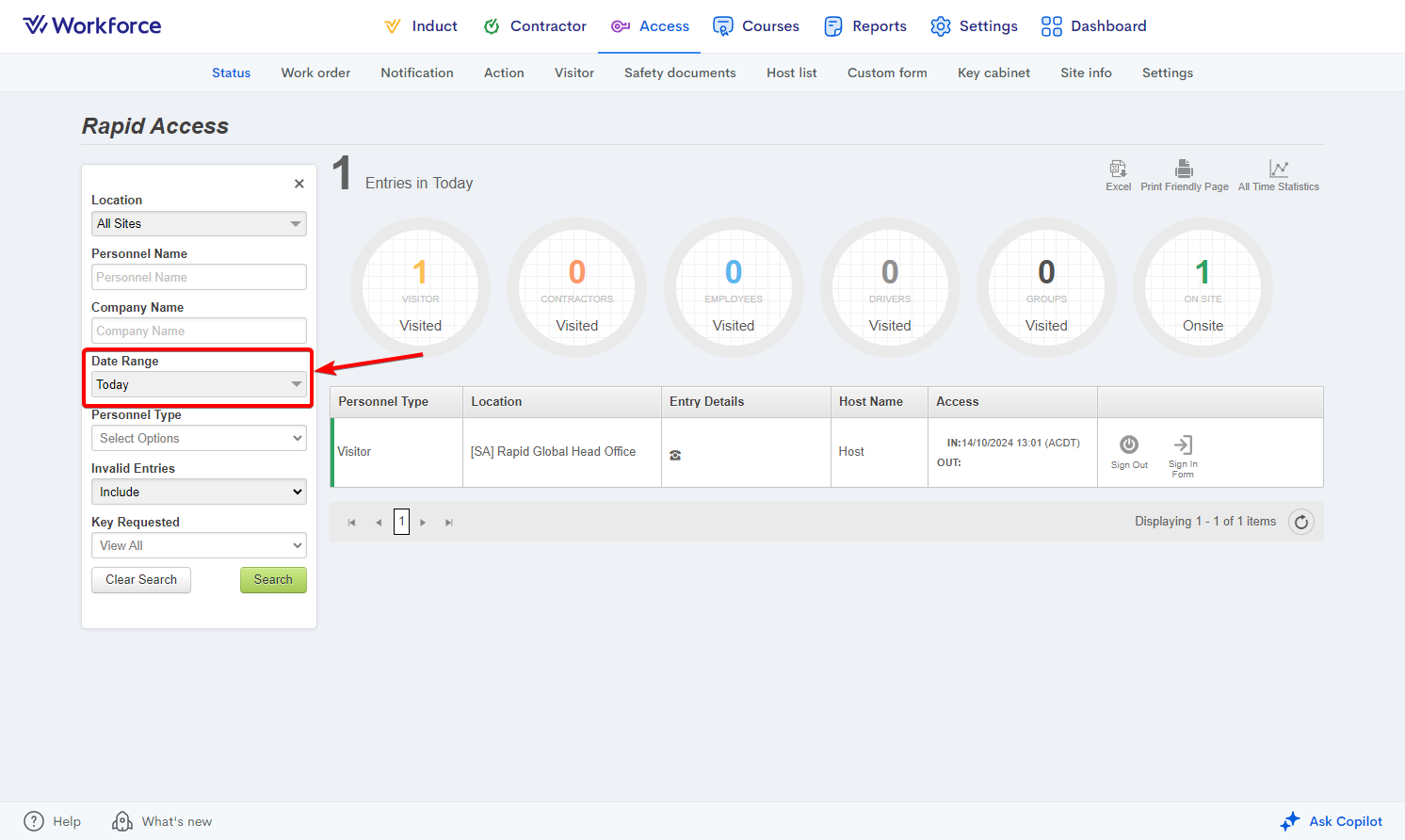
Task: Open the Date Range dropdown
Action: [199, 384]
